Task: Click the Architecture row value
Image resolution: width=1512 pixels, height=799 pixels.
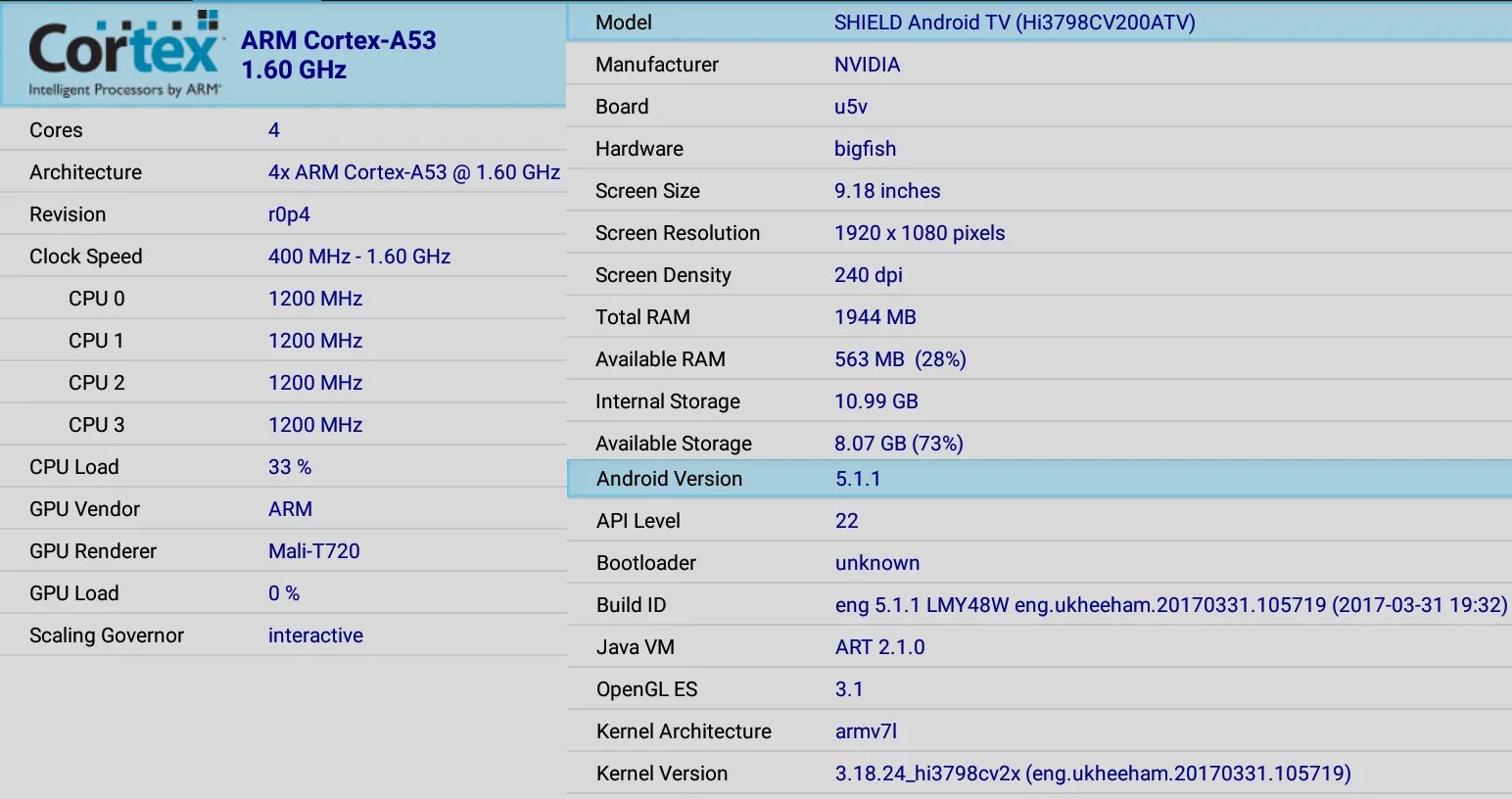Action: (x=414, y=172)
